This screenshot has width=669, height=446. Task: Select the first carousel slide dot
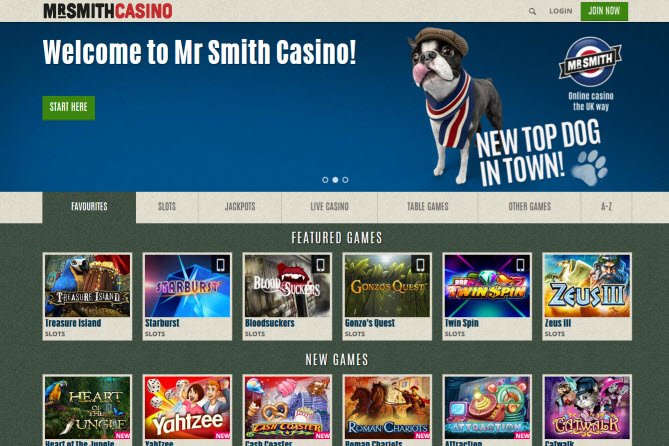pyautogui.click(x=325, y=180)
